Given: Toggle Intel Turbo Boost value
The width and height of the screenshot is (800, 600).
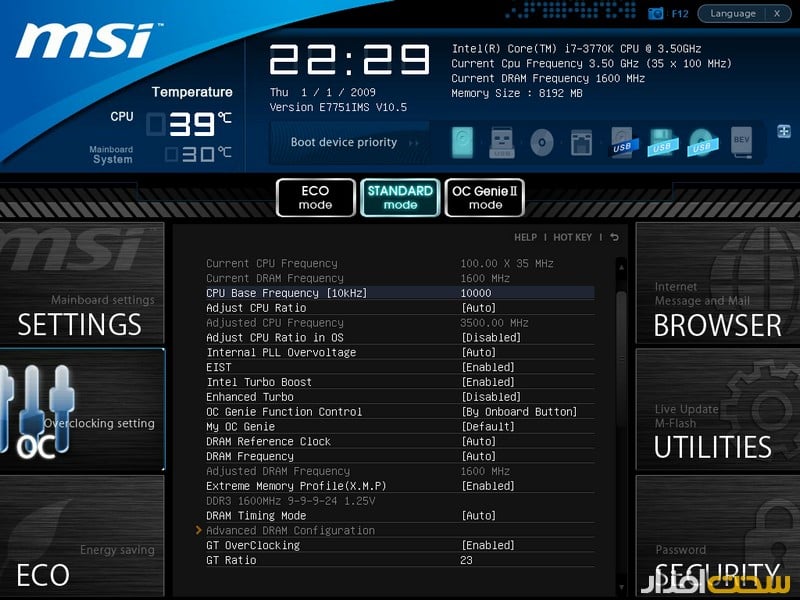Looking at the screenshot, I should (x=488, y=382).
